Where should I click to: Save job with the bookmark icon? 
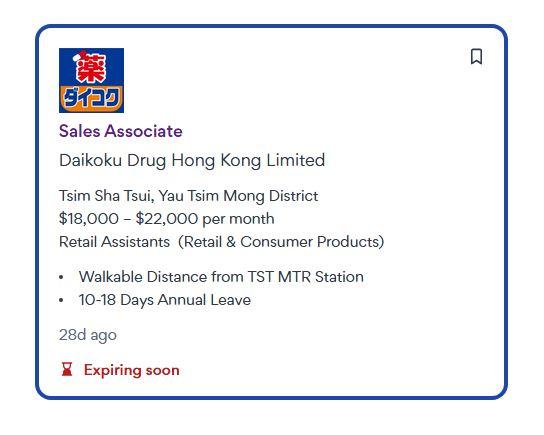(476, 57)
